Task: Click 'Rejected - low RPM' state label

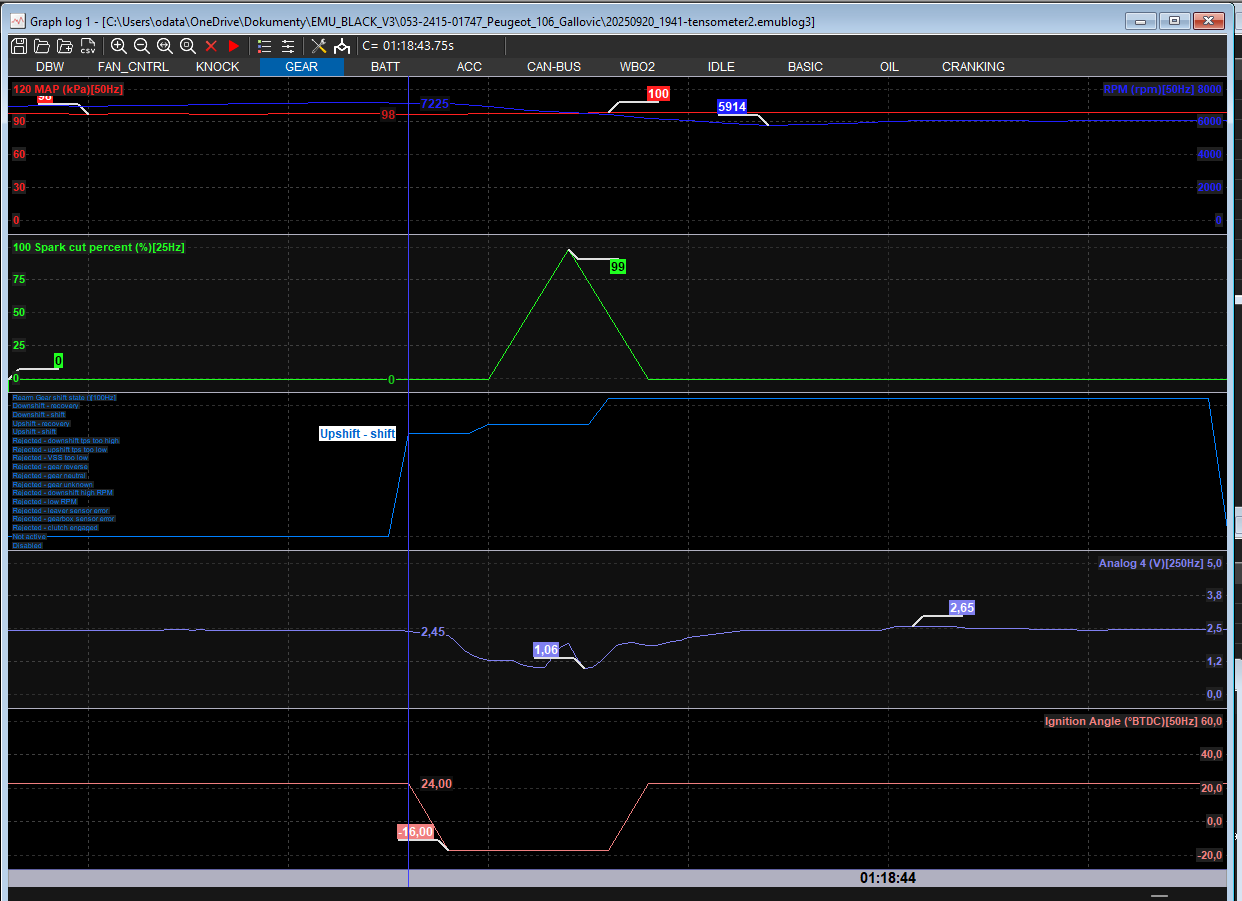Action: (44, 502)
